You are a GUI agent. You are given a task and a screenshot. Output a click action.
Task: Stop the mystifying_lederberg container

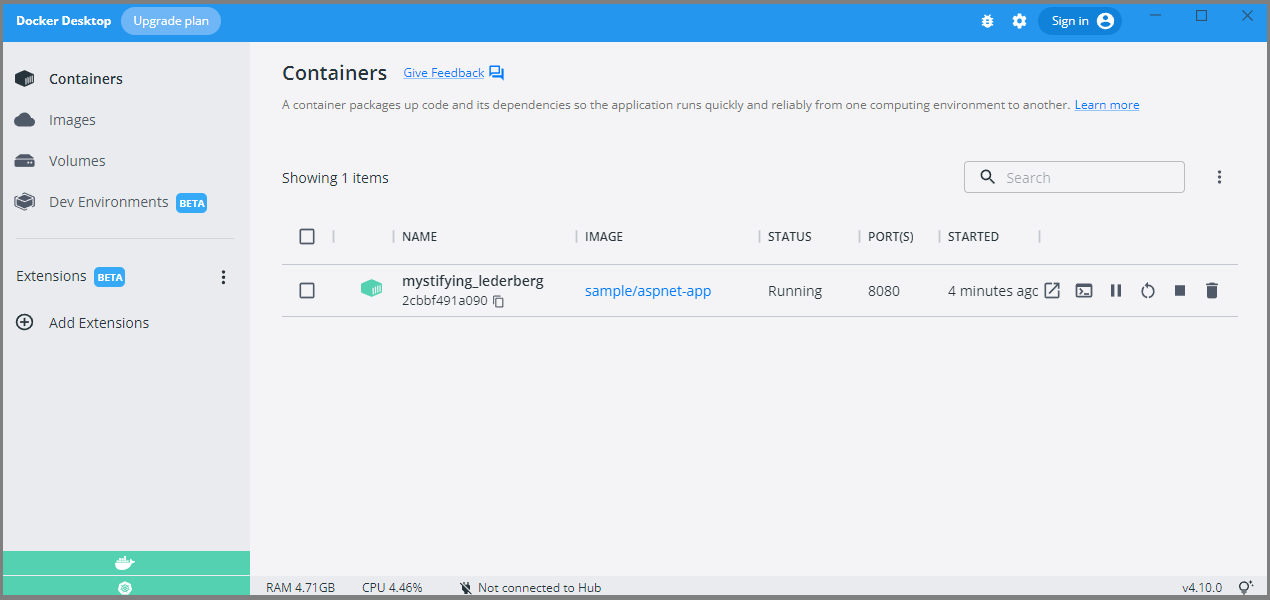[1180, 291]
